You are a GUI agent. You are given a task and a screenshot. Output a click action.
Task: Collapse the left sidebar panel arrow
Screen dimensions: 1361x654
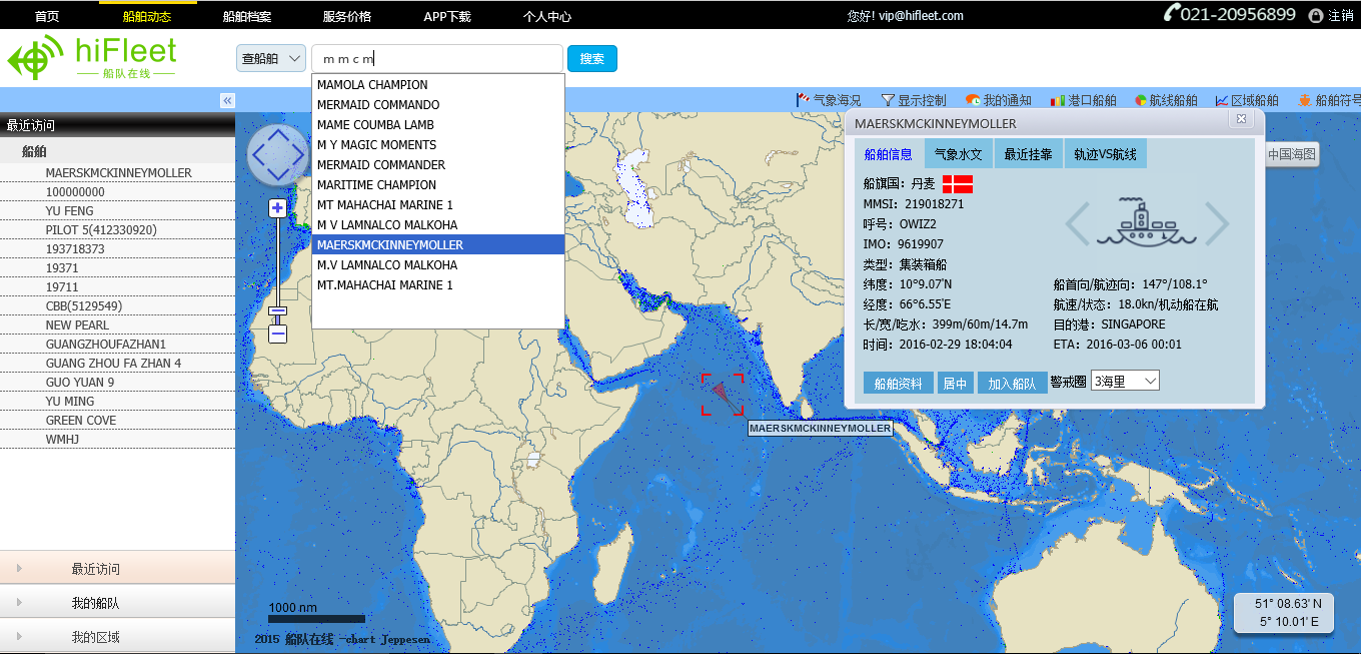(227, 100)
